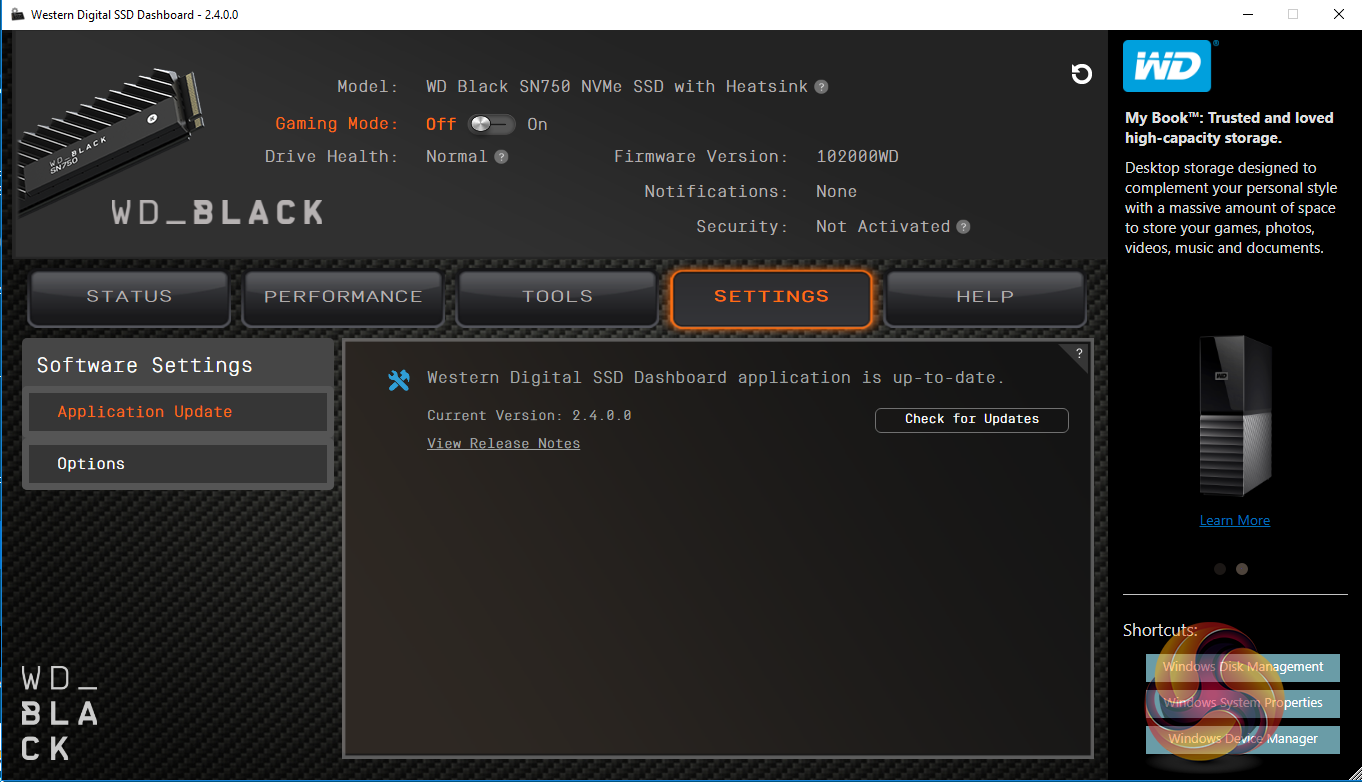Image resolution: width=1362 pixels, height=782 pixels.
Task: Click the Current Version 2.4.0.0 text
Action: 529,416
